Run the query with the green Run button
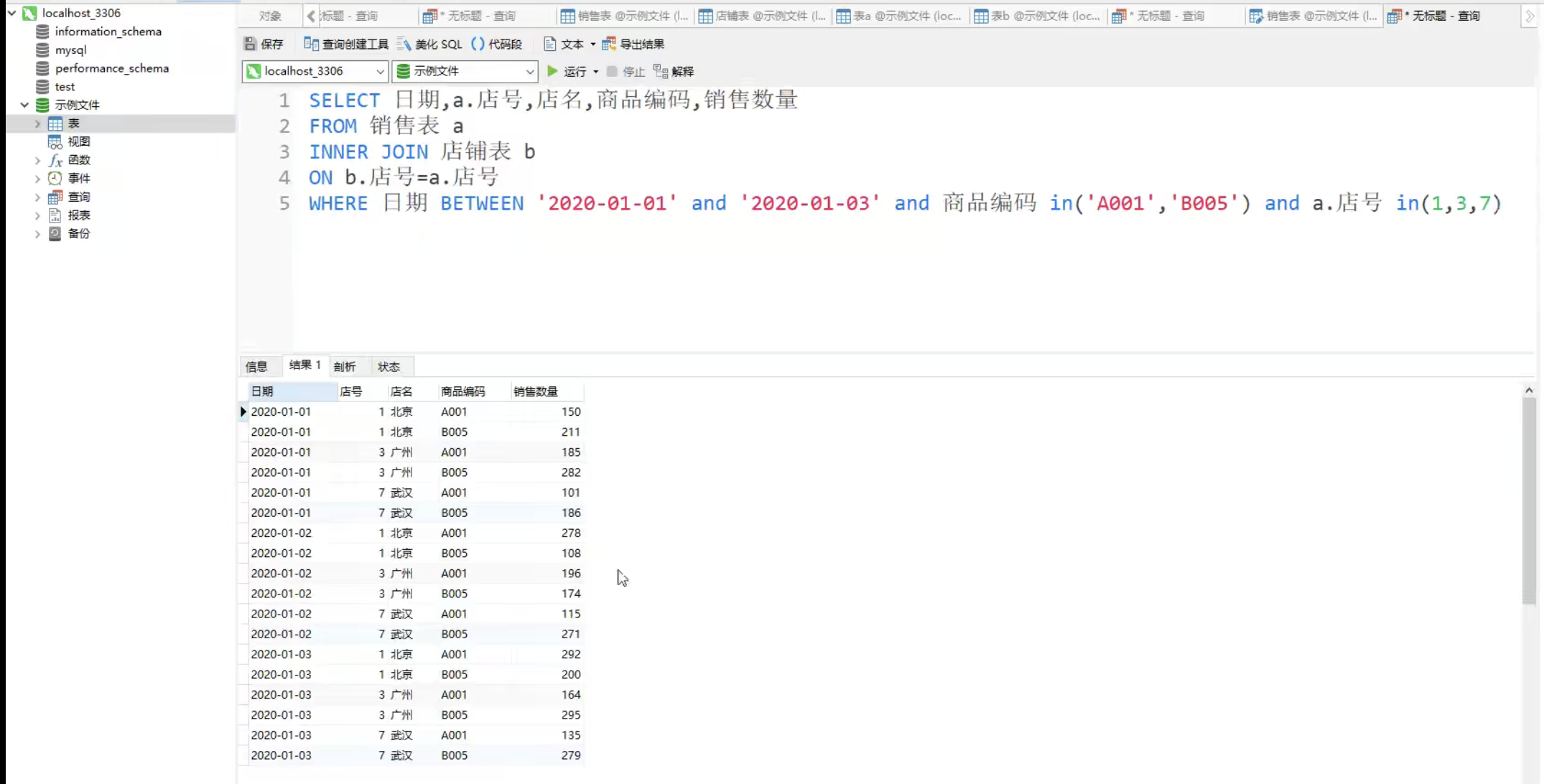The height and width of the screenshot is (784, 1544). pos(566,71)
